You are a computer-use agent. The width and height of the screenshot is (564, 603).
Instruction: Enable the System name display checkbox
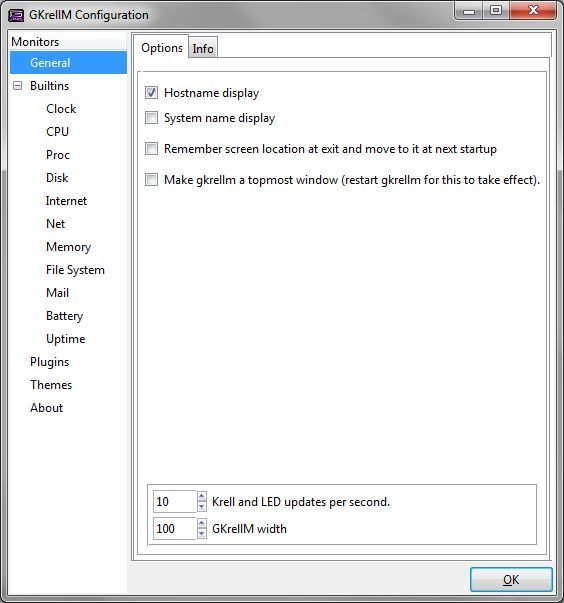pos(151,118)
